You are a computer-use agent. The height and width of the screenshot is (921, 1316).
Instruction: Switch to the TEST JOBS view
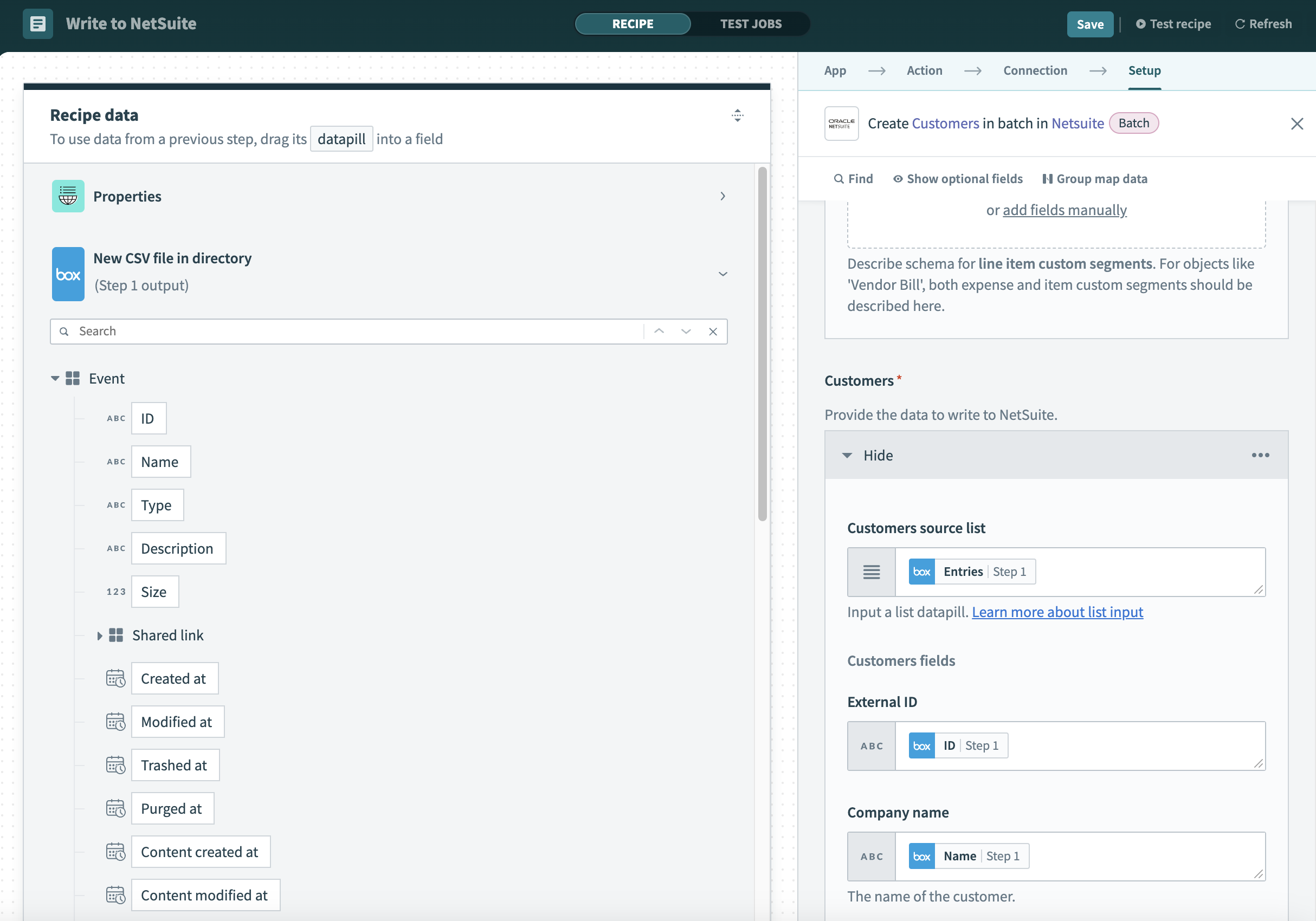[750, 23]
